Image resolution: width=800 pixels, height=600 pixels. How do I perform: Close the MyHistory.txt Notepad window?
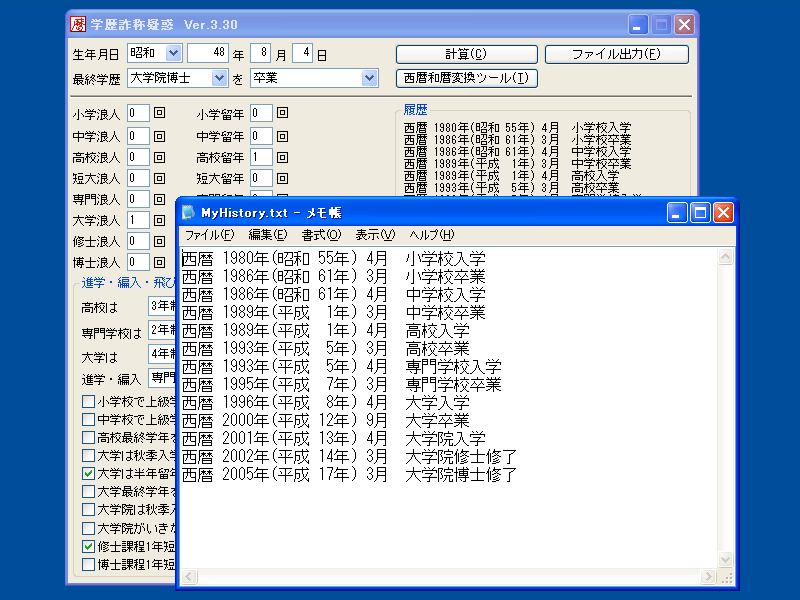[x=723, y=212]
